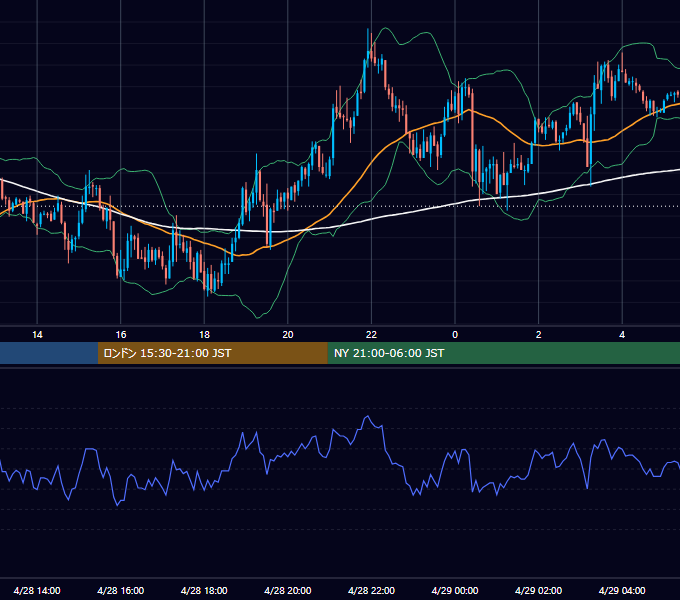Click the '16' hour label on price chart axis
The height and width of the screenshot is (600, 680).
click(121, 335)
